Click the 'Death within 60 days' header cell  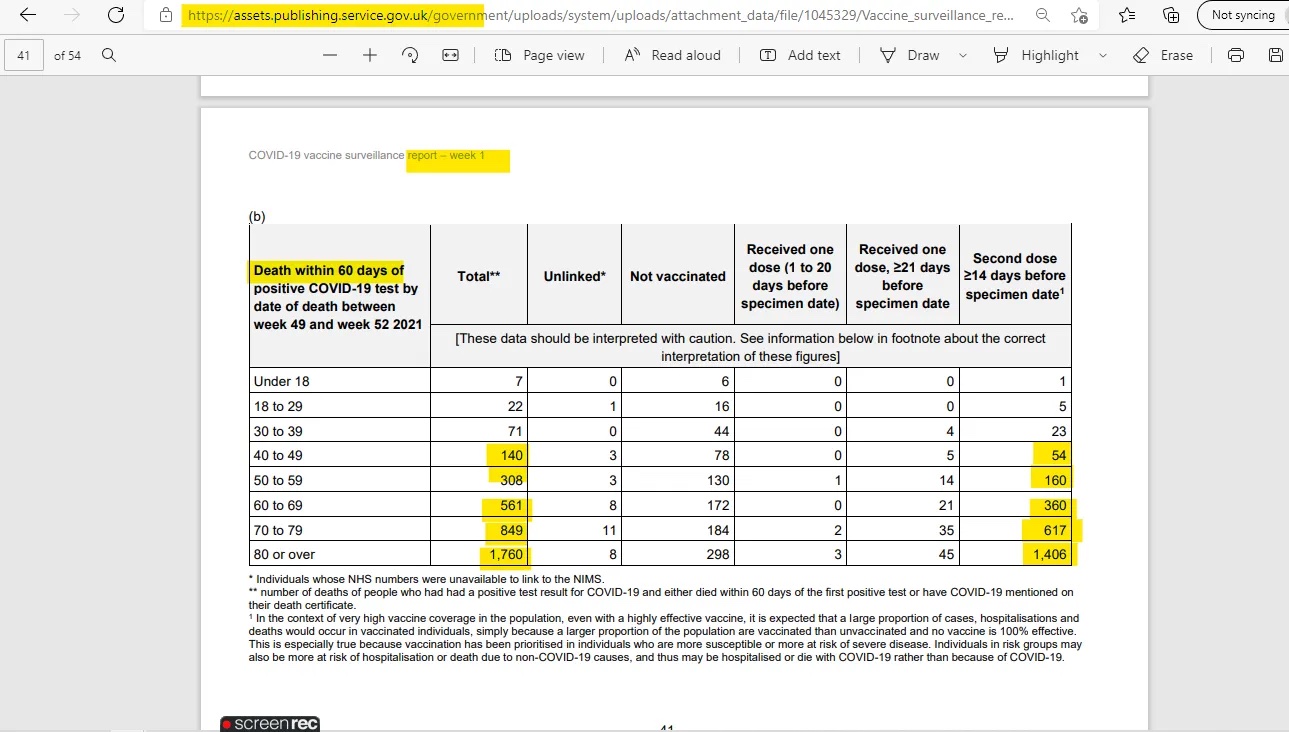pyautogui.click(x=340, y=297)
